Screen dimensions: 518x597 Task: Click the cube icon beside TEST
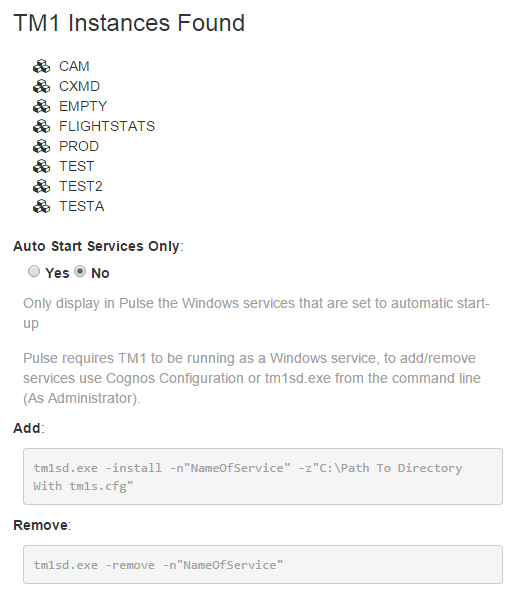point(41,166)
